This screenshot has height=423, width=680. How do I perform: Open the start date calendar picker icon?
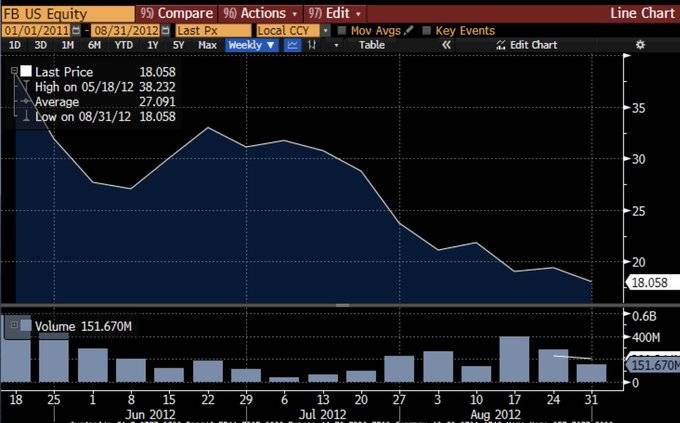[x=76, y=31]
